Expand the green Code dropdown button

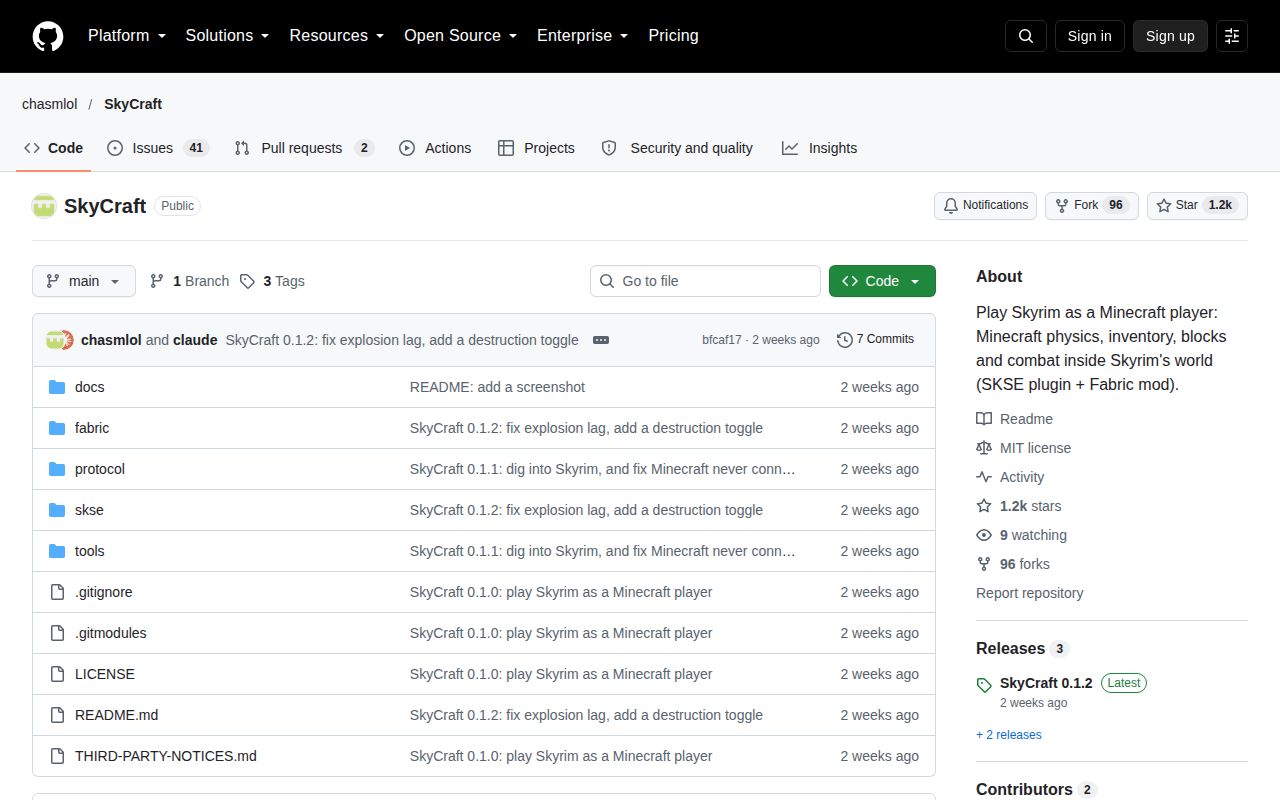(x=882, y=281)
